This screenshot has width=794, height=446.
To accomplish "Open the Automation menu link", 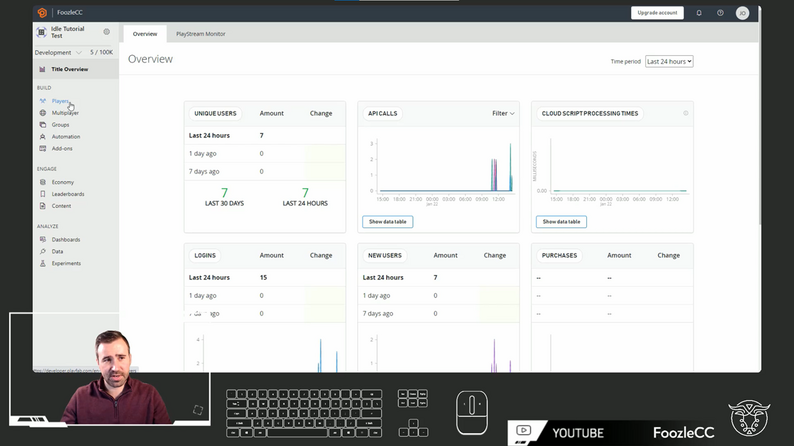I will 66,137.
